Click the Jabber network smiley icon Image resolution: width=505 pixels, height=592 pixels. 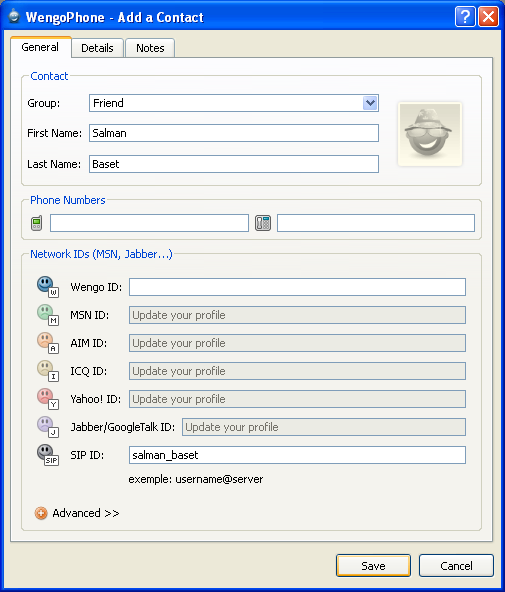(48, 427)
